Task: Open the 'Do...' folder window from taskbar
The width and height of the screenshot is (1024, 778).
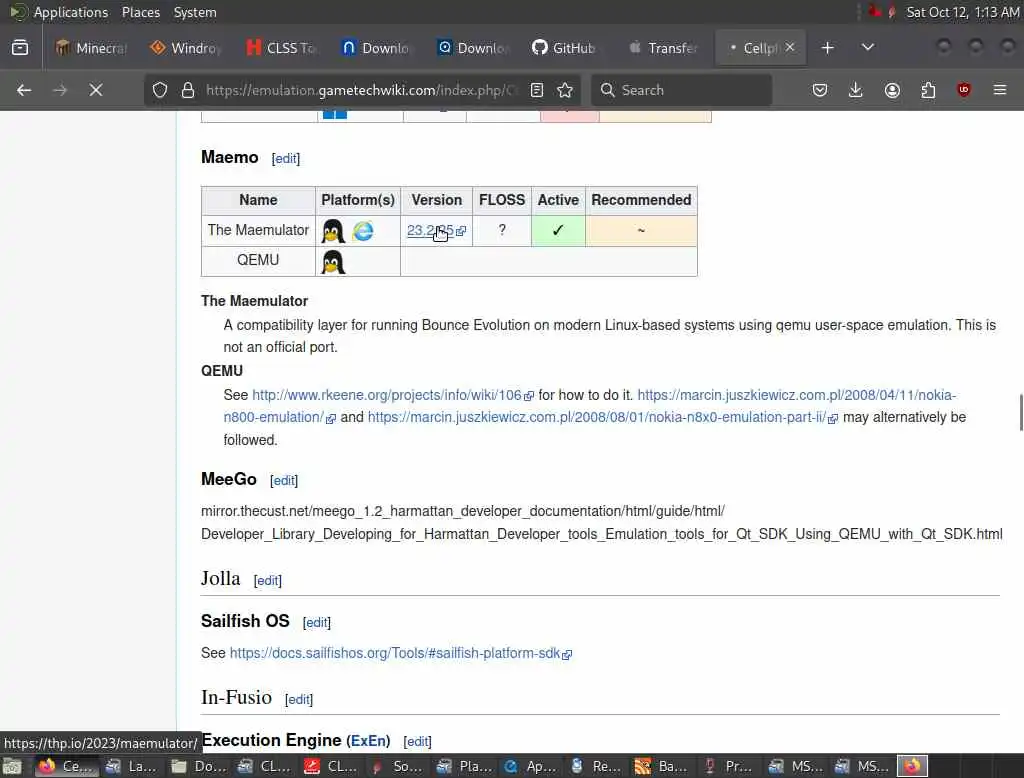Action: [x=199, y=766]
